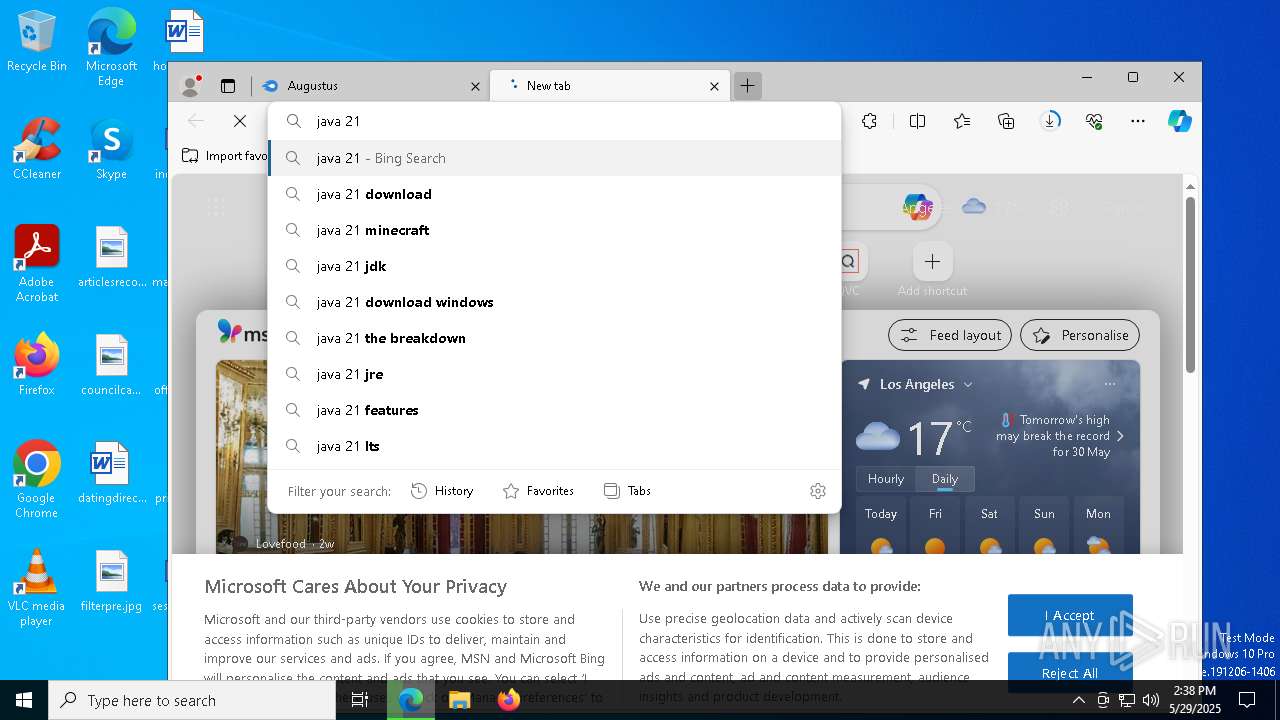Viewport: 1280px width, 720px height.
Task: Open Skype desktop shortcut
Action: pos(111,149)
